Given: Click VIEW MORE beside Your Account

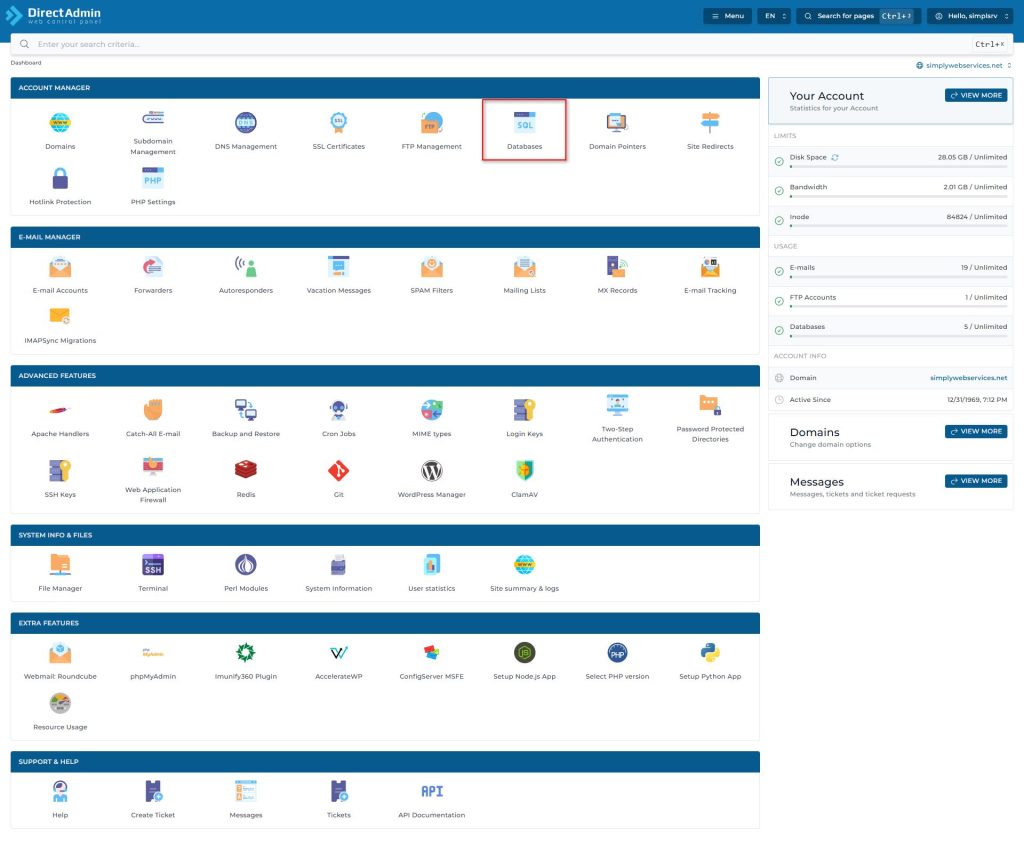Looking at the screenshot, I should [x=976, y=95].
